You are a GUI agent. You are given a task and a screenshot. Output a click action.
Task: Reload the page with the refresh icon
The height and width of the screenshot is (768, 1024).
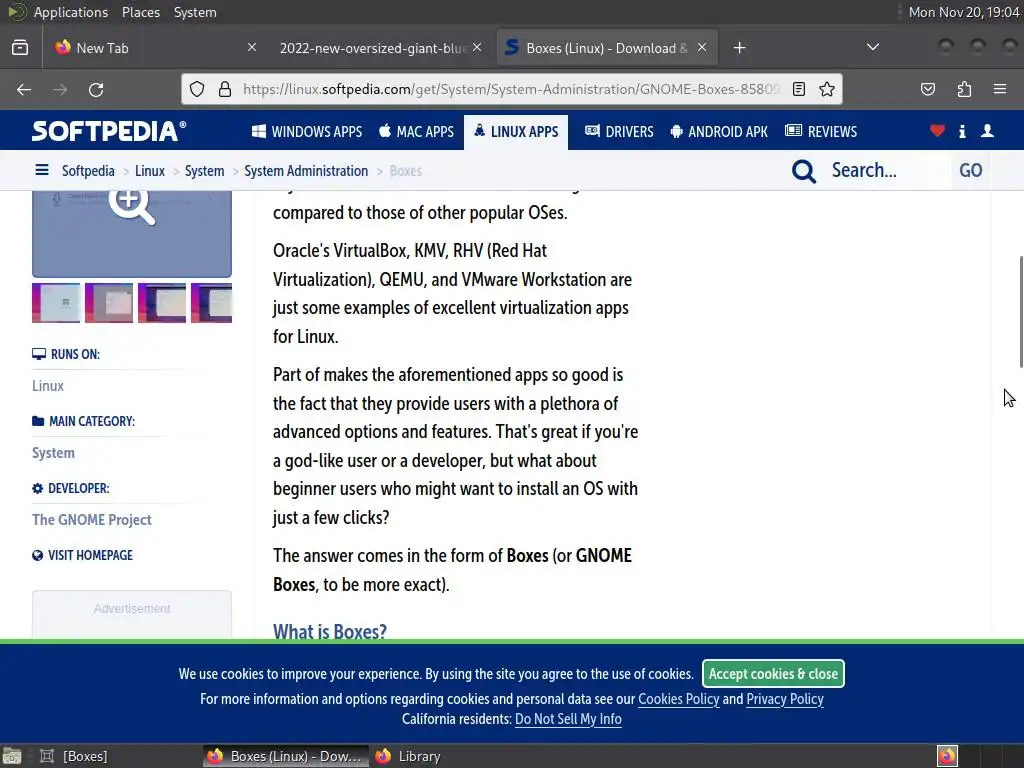pyautogui.click(x=96, y=89)
